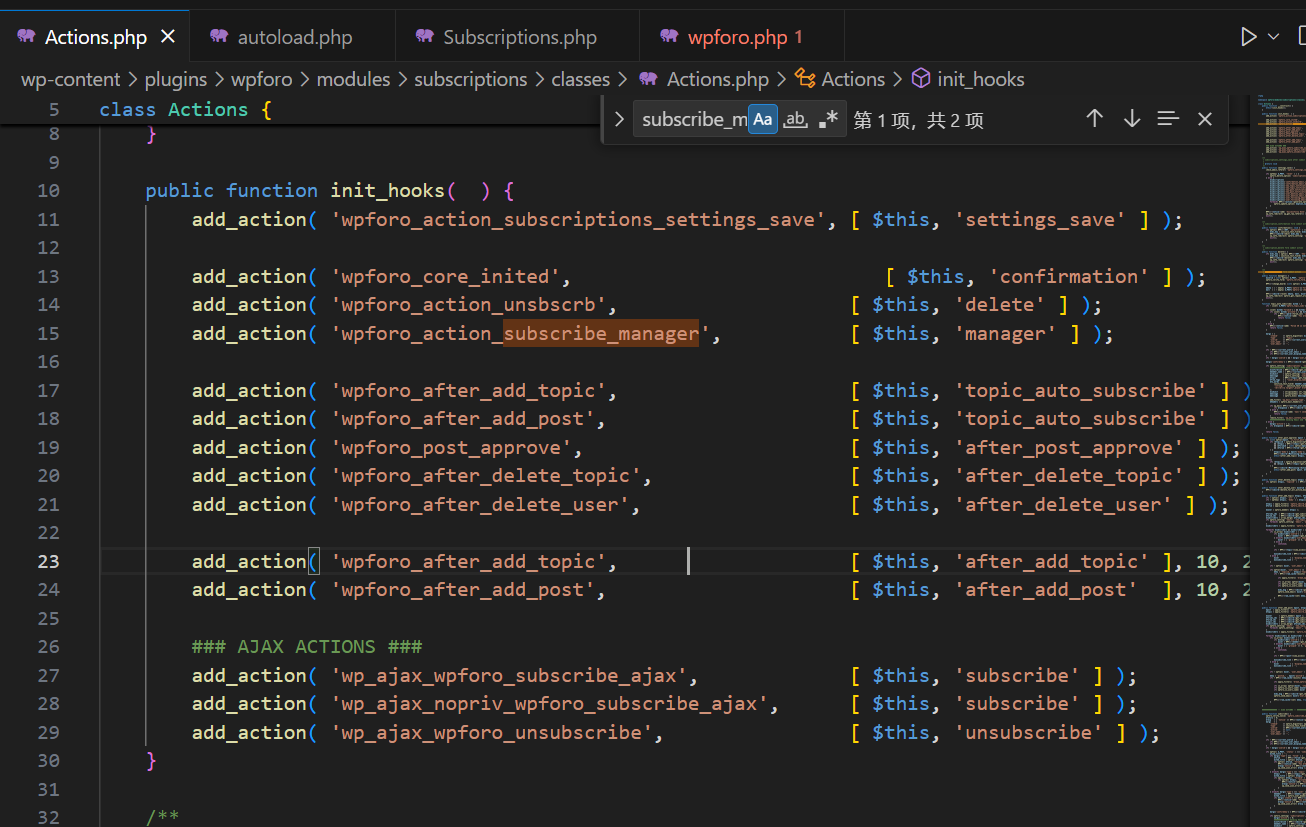Click the method cube icon before init_hooks
1306x827 pixels.
[x=921, y=78]
